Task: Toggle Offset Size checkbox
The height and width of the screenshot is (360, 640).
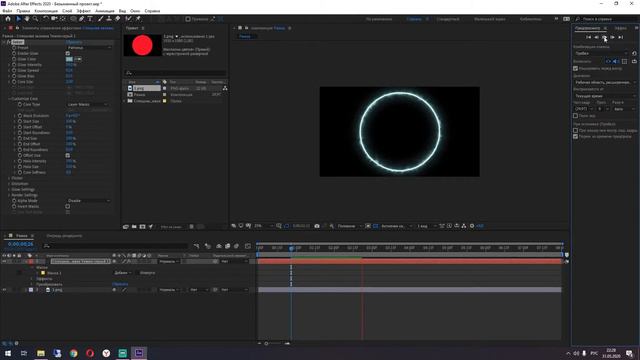Action: point(68,156)
